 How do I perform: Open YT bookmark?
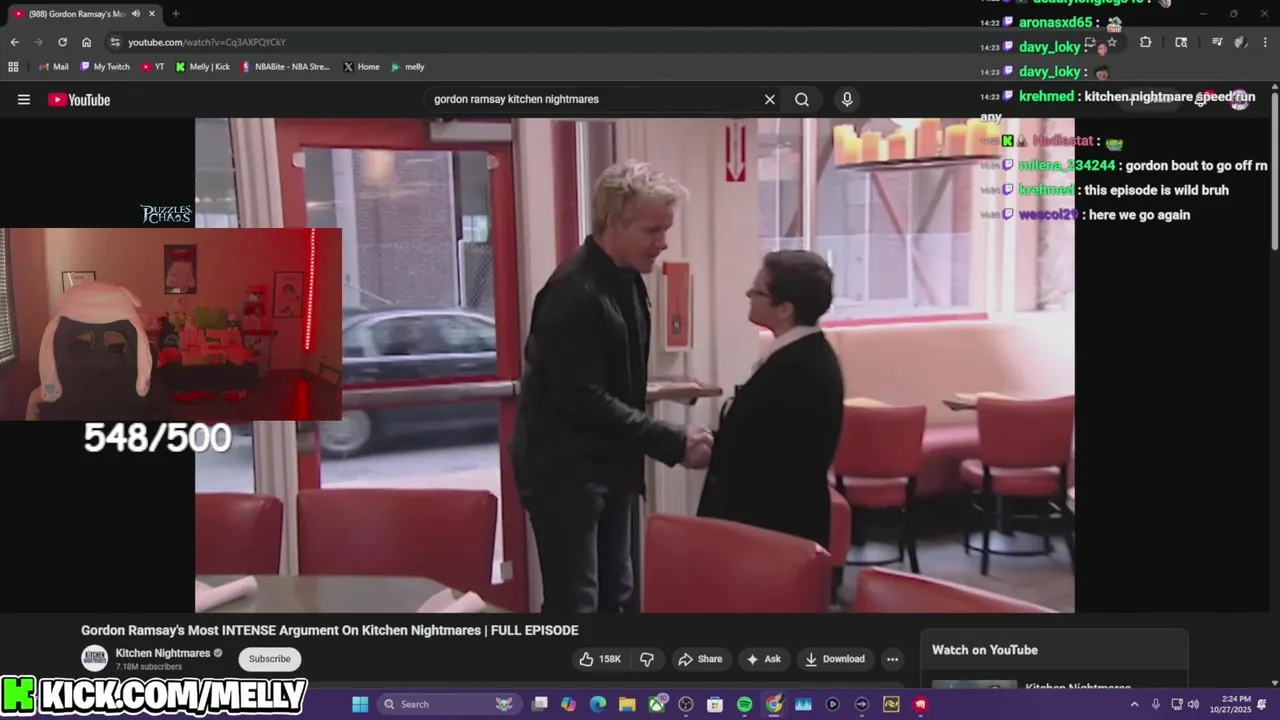(x=153, y=67)
